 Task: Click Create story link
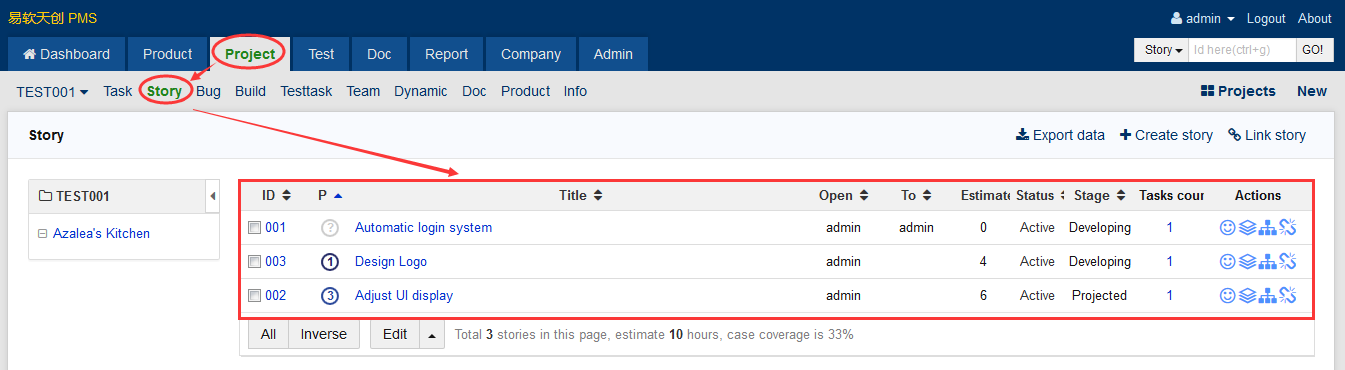pyautogui.click(x=1166, y=135)
